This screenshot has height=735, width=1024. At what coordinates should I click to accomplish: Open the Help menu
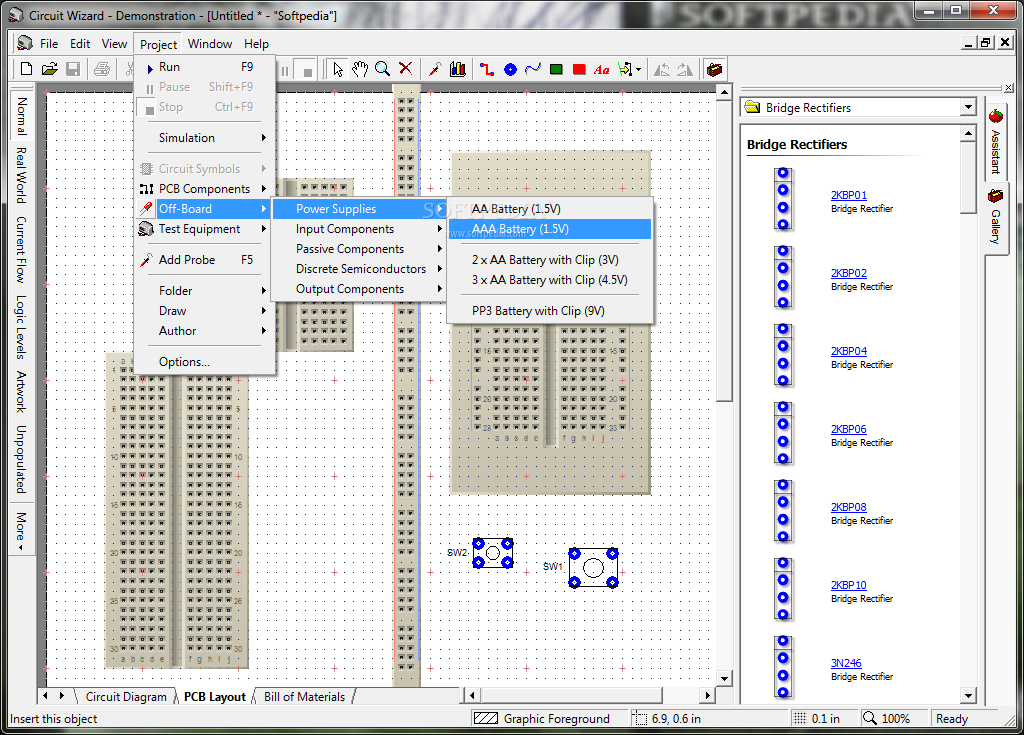pos(256,44)
